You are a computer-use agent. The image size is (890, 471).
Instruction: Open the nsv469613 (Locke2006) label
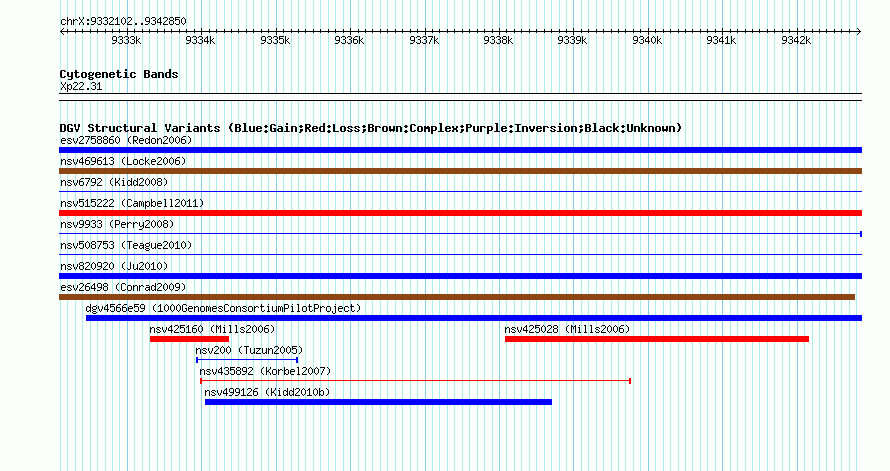point(123,161)
